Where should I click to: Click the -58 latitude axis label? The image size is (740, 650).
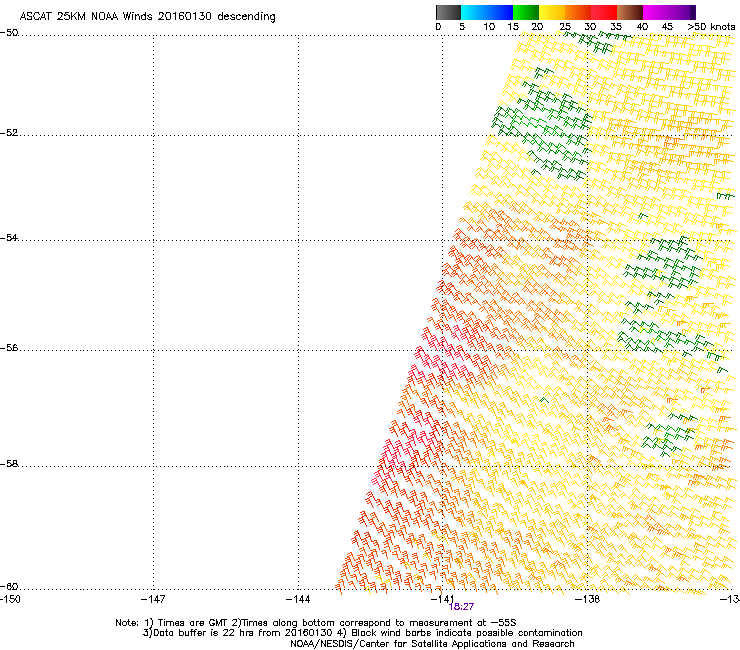(x=9, y=464)
